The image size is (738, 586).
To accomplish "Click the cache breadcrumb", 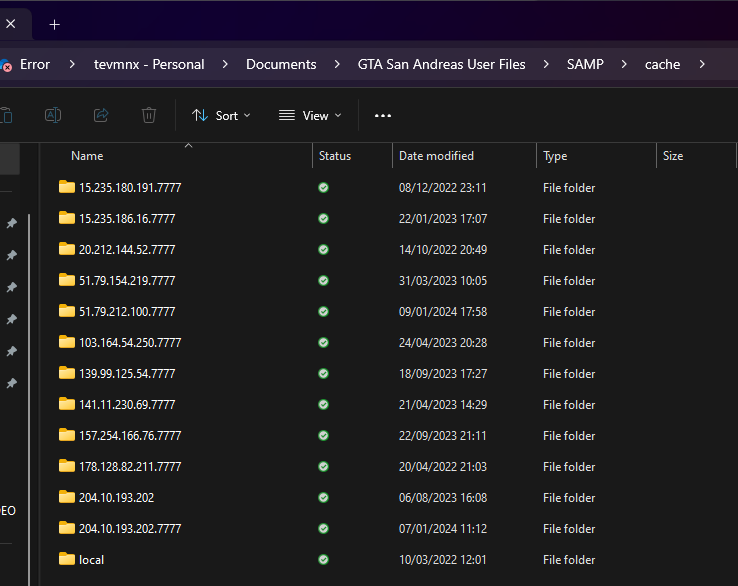I will [662, 64].
